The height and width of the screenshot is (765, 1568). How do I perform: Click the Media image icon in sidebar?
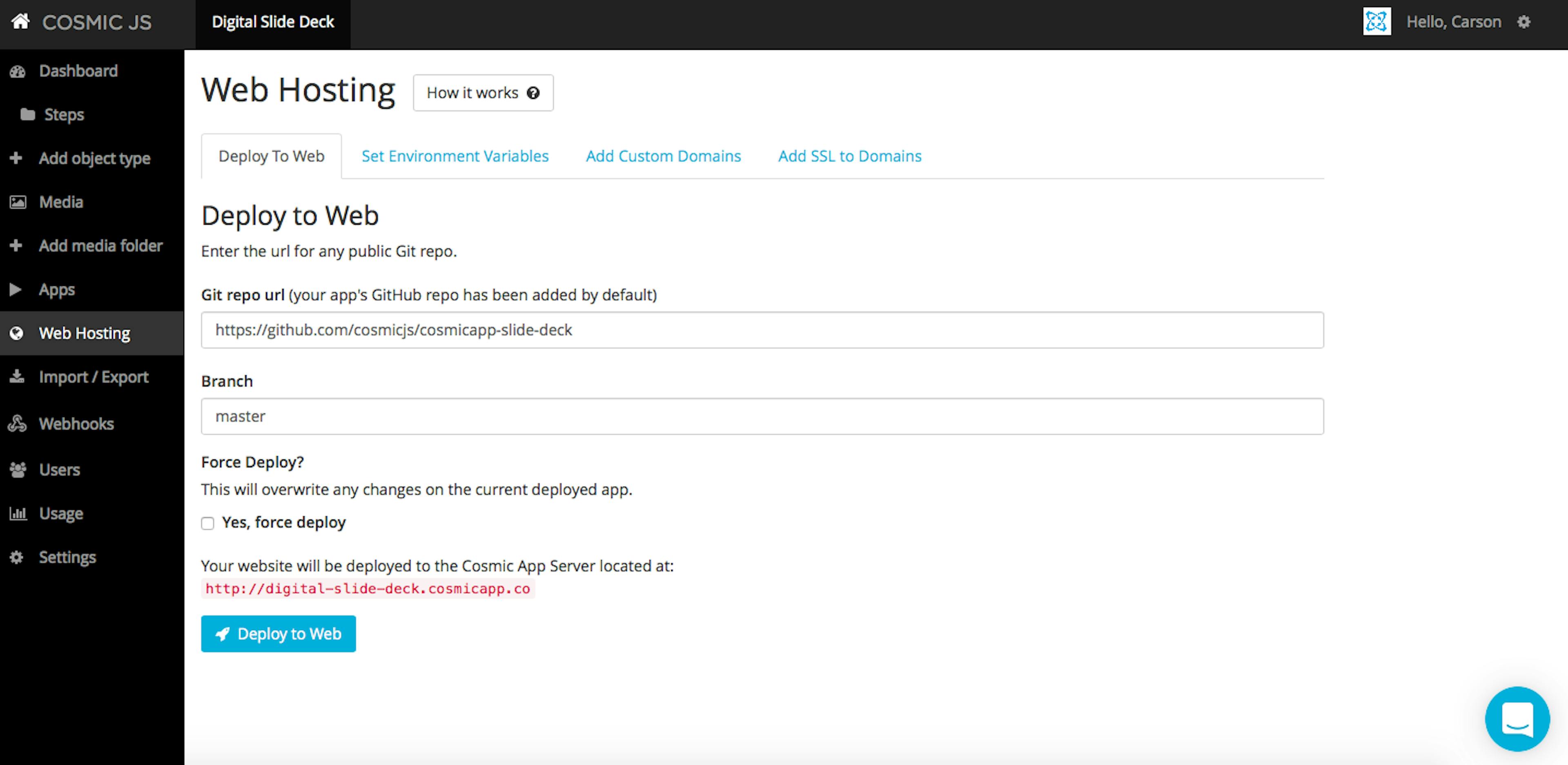pos(18,202)
